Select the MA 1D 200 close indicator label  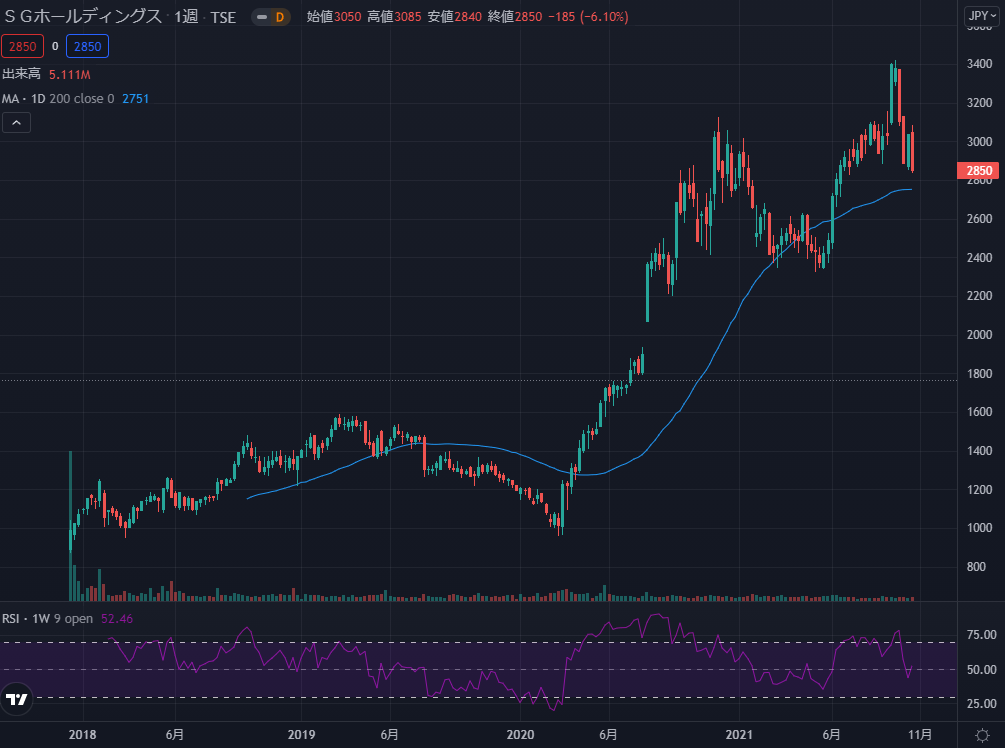tap(58, 99)
